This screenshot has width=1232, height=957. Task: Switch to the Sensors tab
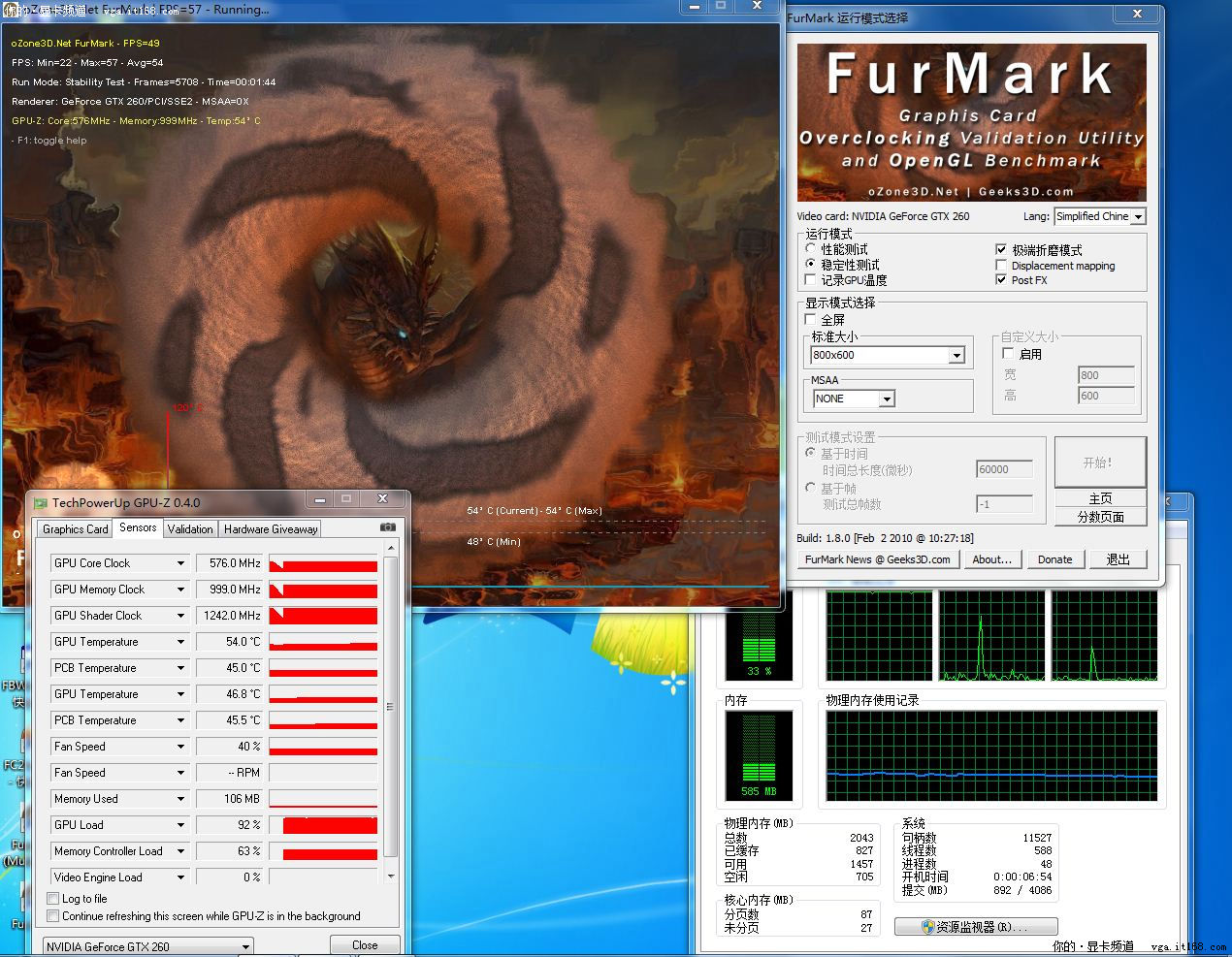click(x=137, y=527)
